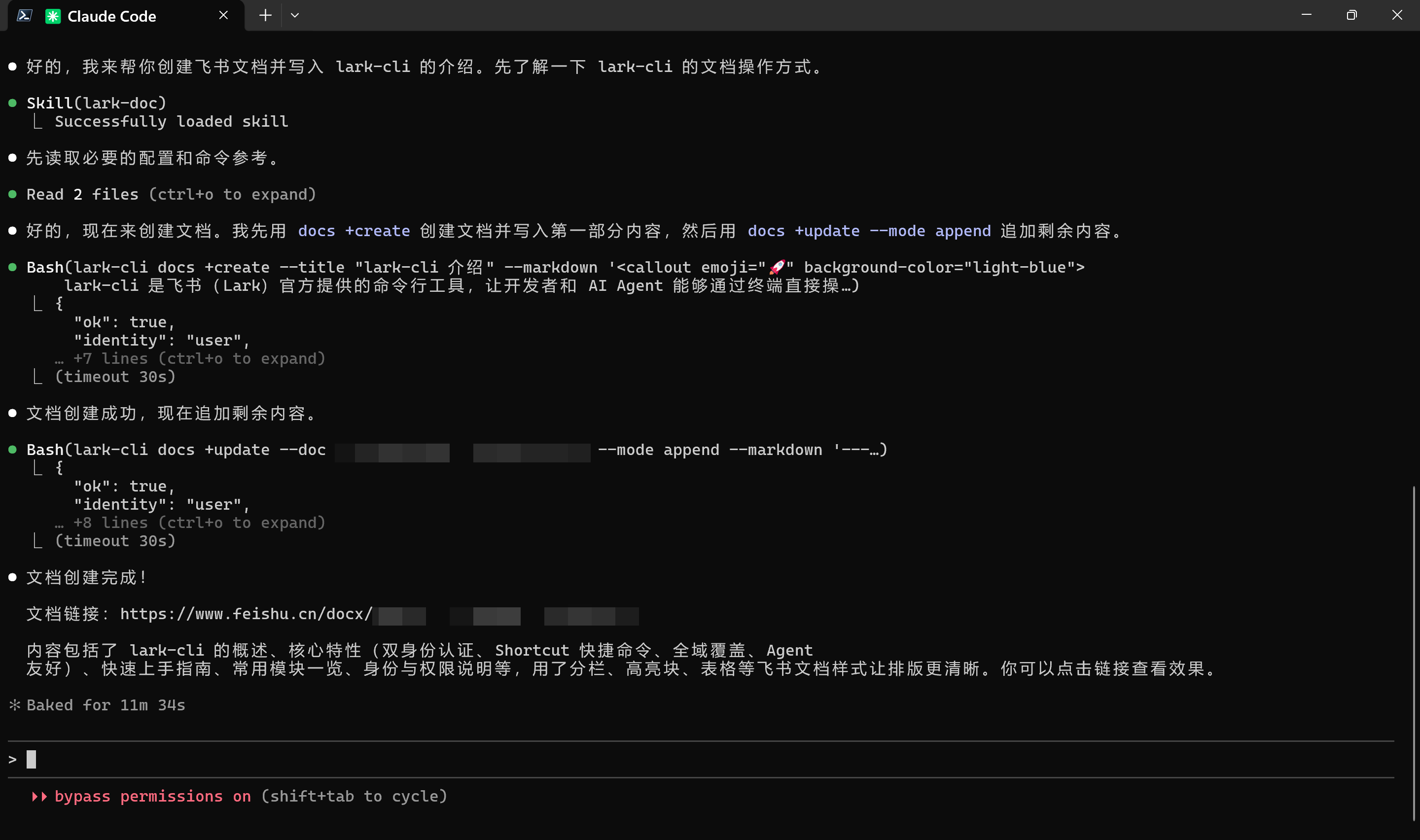The width and height of the screenshot is (1420, 840).
Task: Click the green Claude Code asterisk icon
Action: click(x=53, y=16)
